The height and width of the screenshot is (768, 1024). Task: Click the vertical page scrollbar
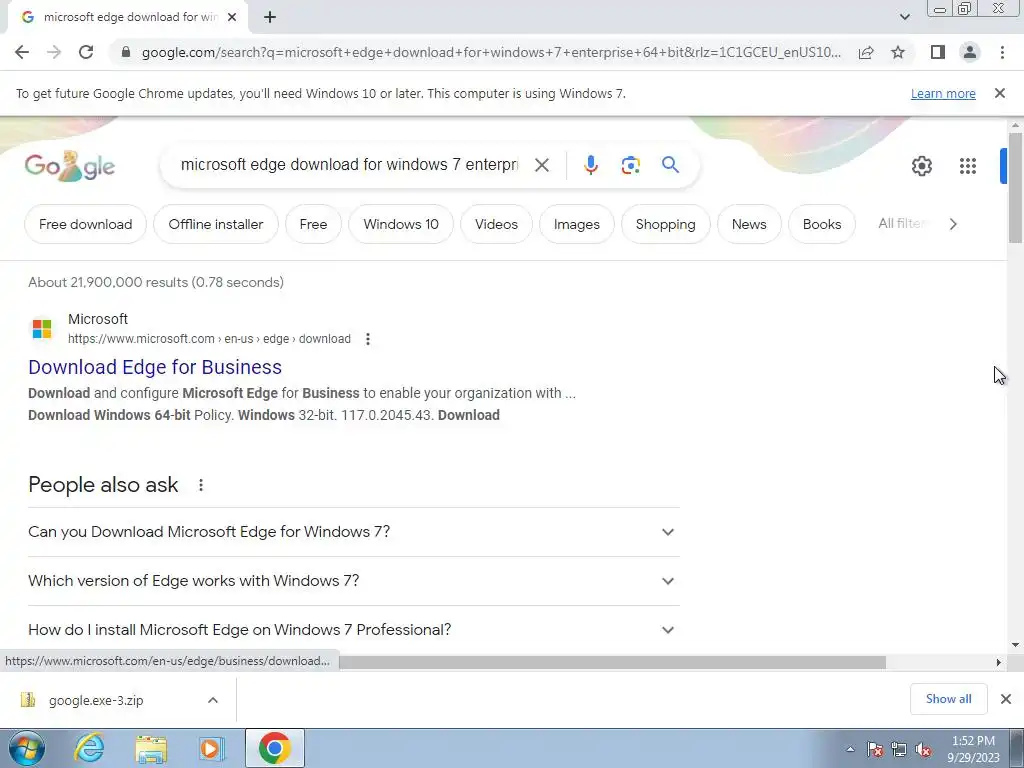1015,188
